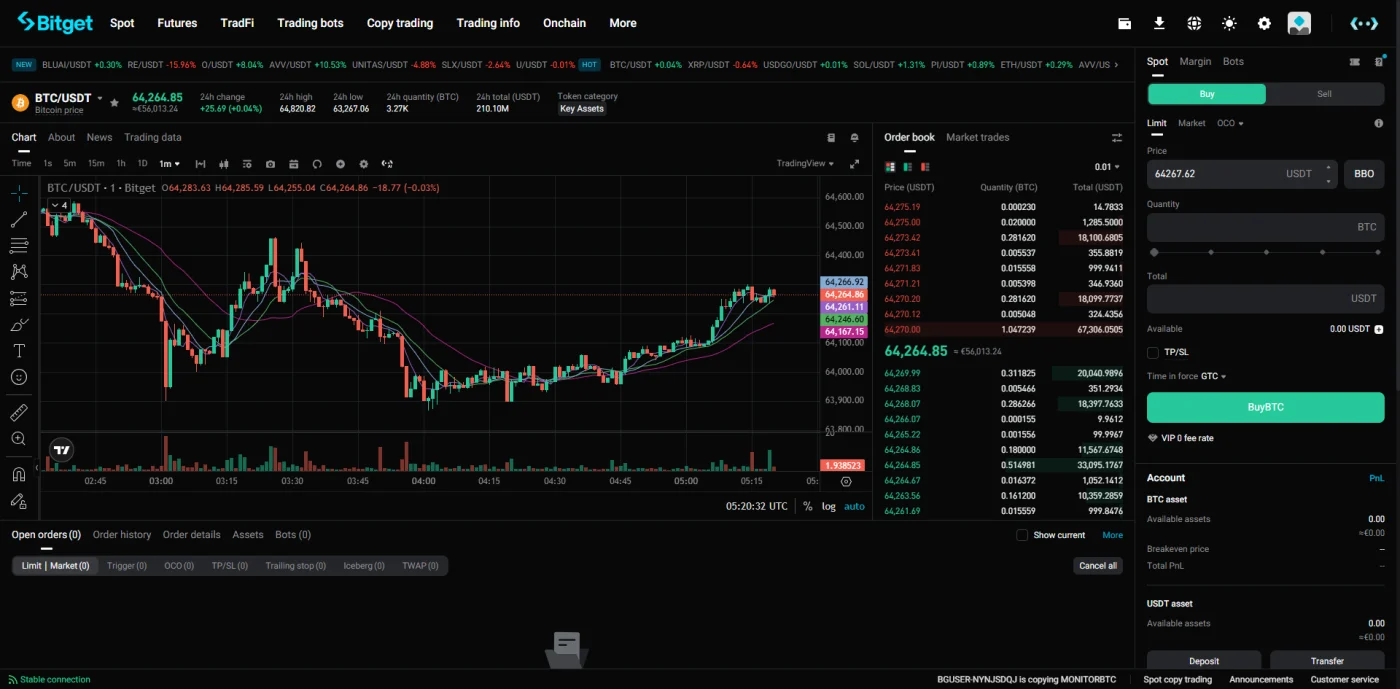Viewport: 1400px width, 689px height.
Task: Open chart settings gear in chart toolbar
Action: click(x=364, y=164)
